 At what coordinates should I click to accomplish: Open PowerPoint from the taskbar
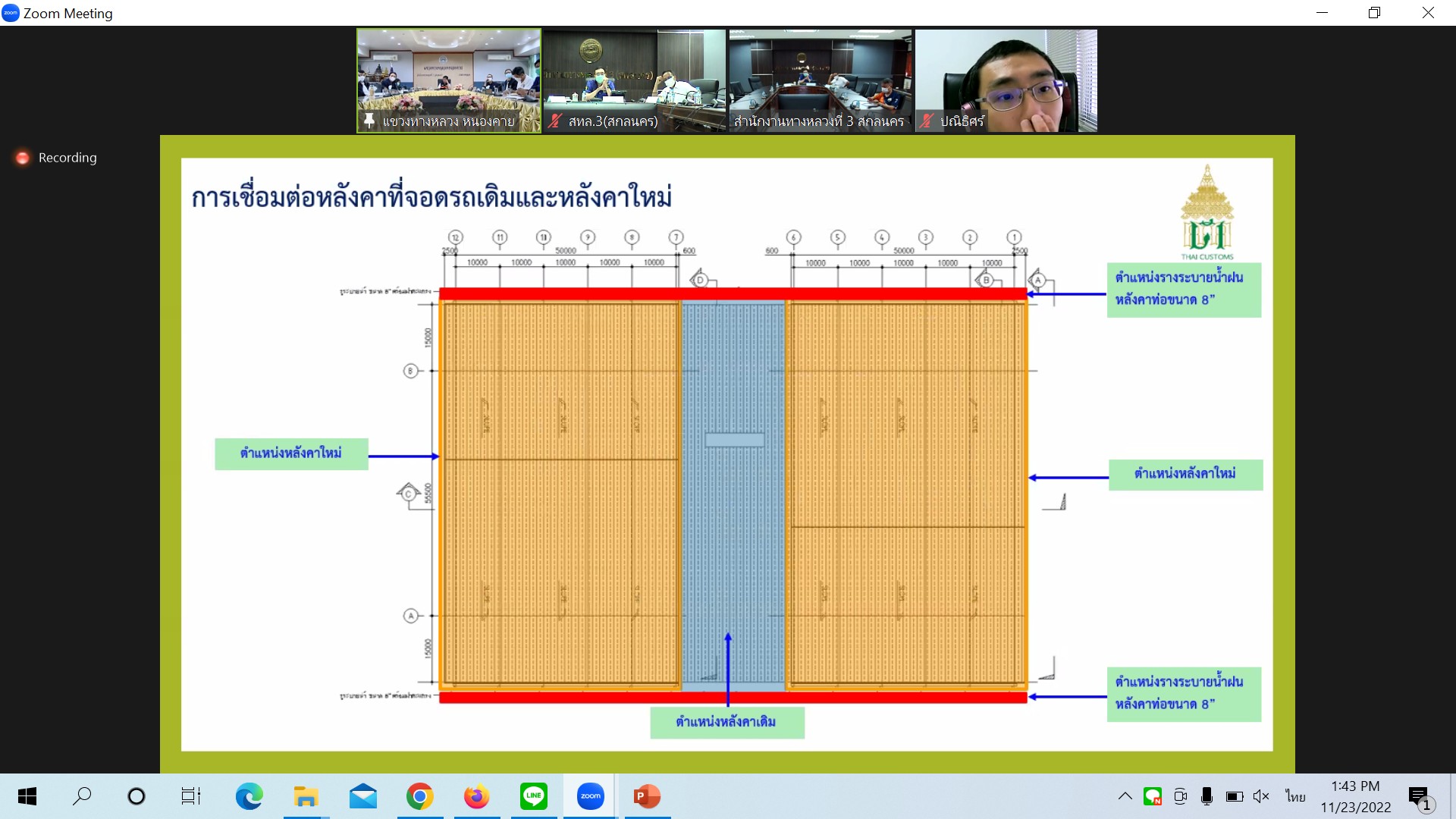click(x=647, y=796)
